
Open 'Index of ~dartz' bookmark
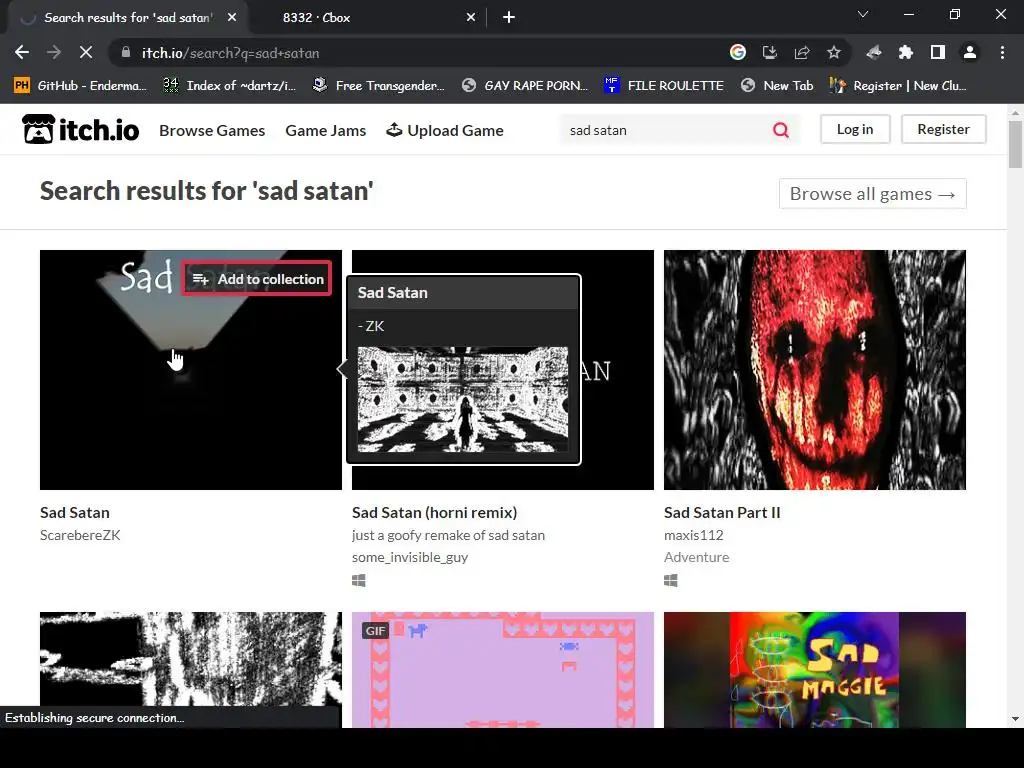(229, 86)
